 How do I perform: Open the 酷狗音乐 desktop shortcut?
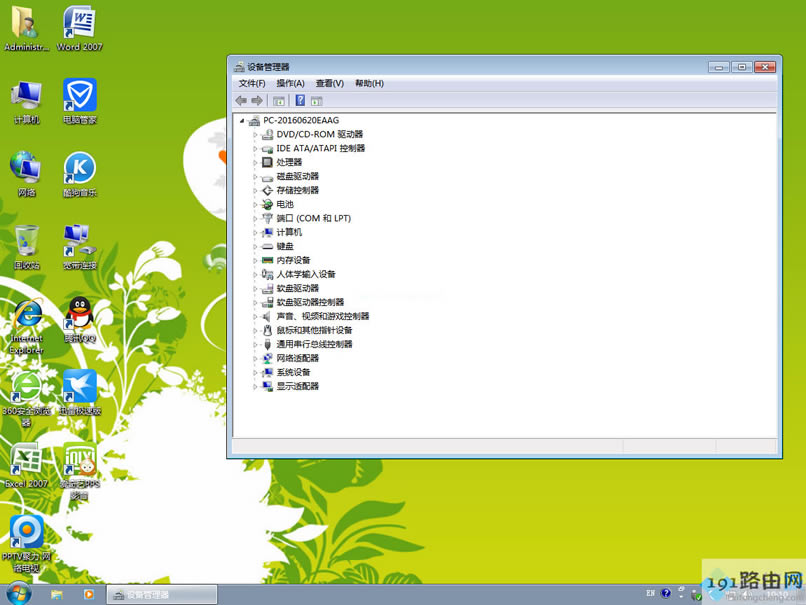point(80,174)
